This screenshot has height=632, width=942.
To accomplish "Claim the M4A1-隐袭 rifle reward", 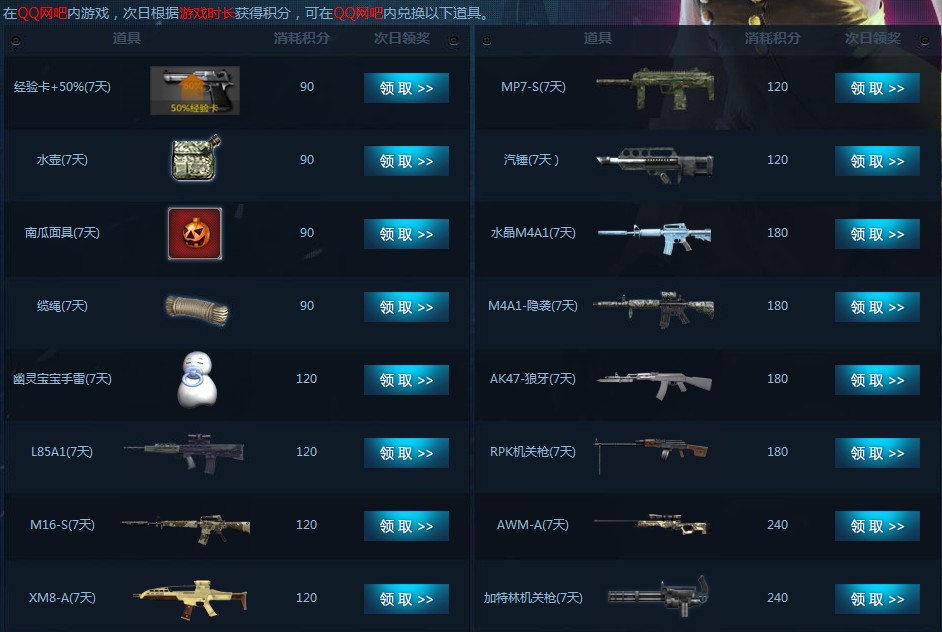I will click(877, 307).
